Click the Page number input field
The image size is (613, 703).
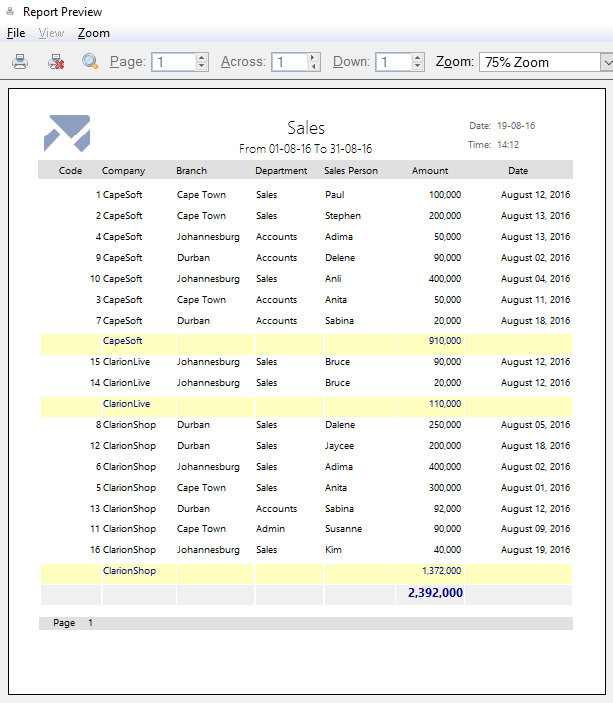(172, 62)
